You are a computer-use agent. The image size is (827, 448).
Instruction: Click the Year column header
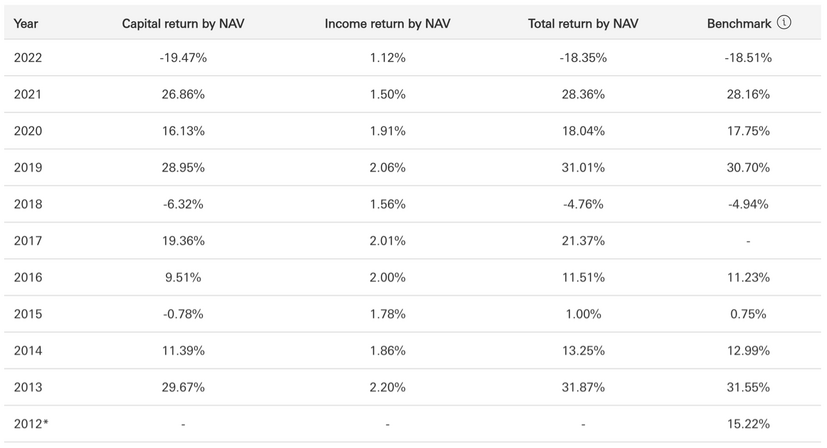coord(27,23)
